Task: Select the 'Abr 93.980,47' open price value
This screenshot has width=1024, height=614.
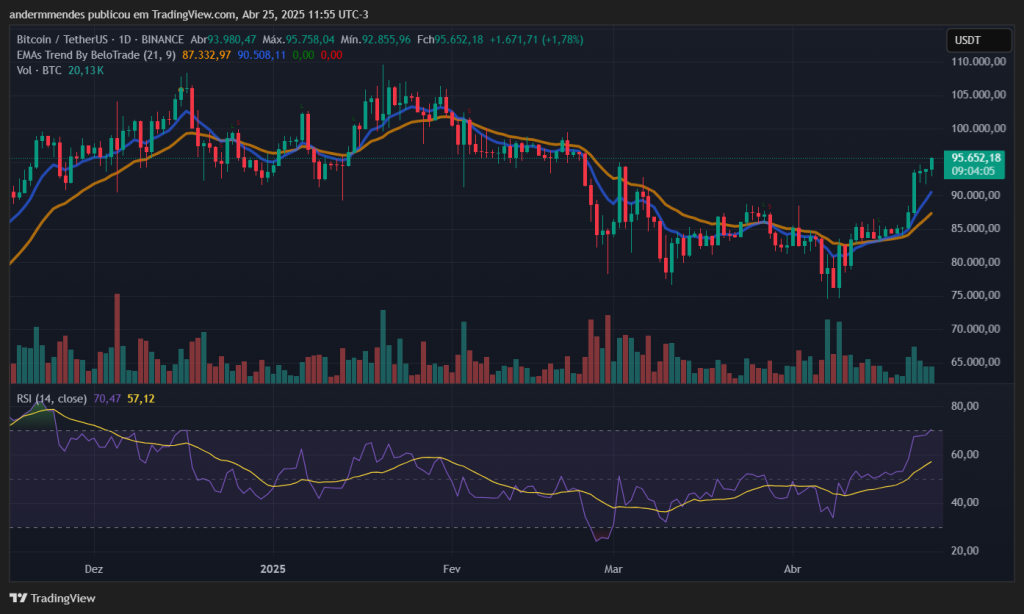Action: point(223,40)
